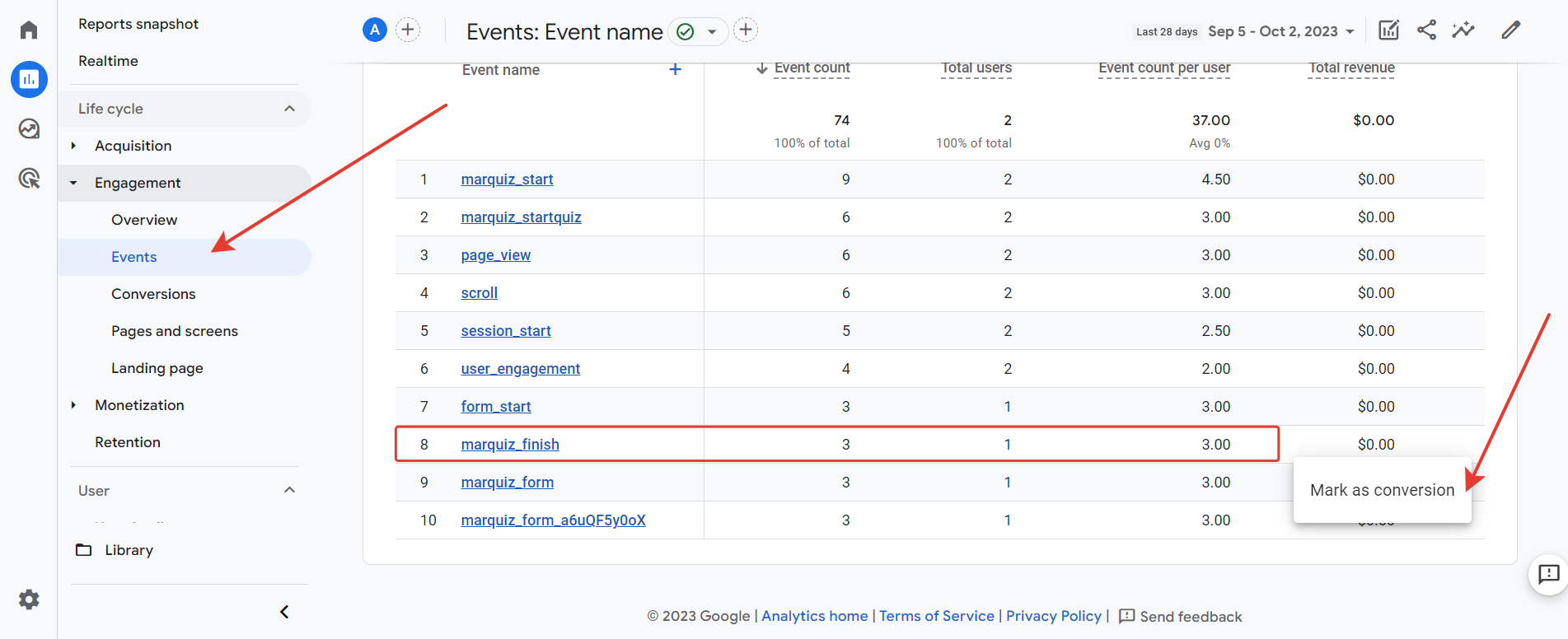The height and width of the screenshot is (639, 1568).
Task: Open the user_engagement event
Action: pos(520,369)
